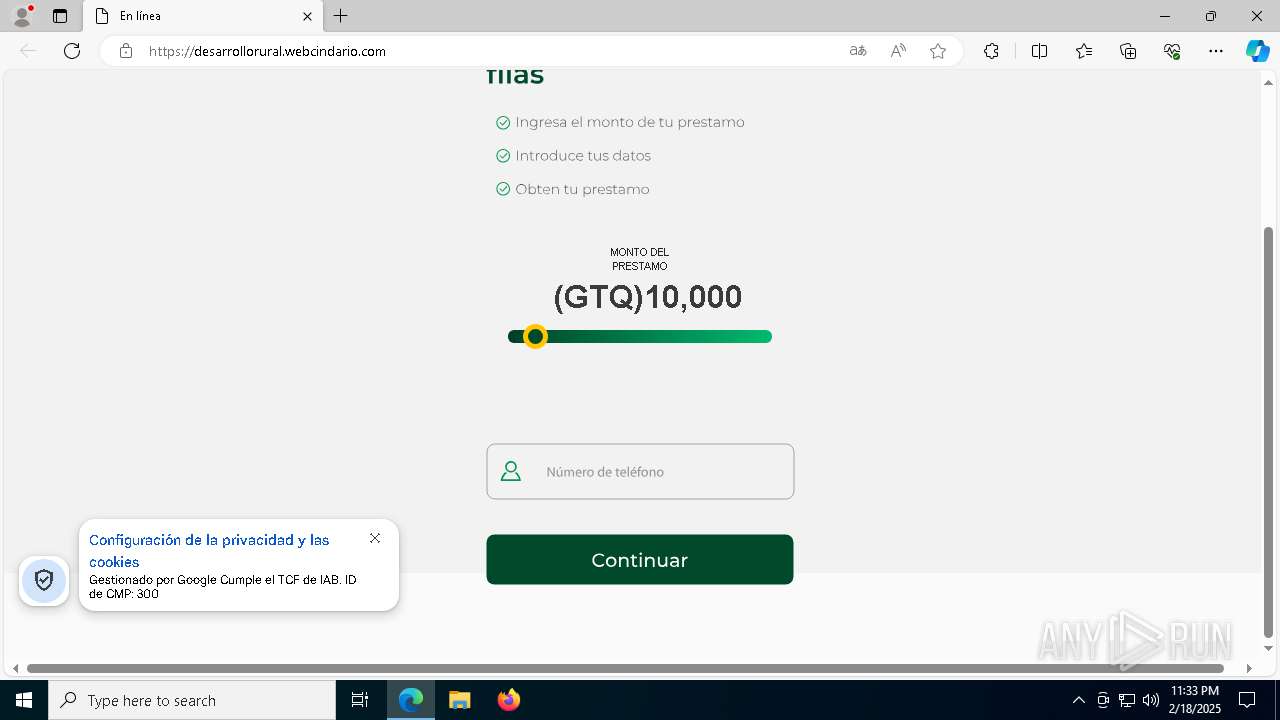Image resolution: width=1280 pixels, height=720 pixels.
Task: Click the (GTQ)10,000 amount value
Action: [x=648, y=297]
